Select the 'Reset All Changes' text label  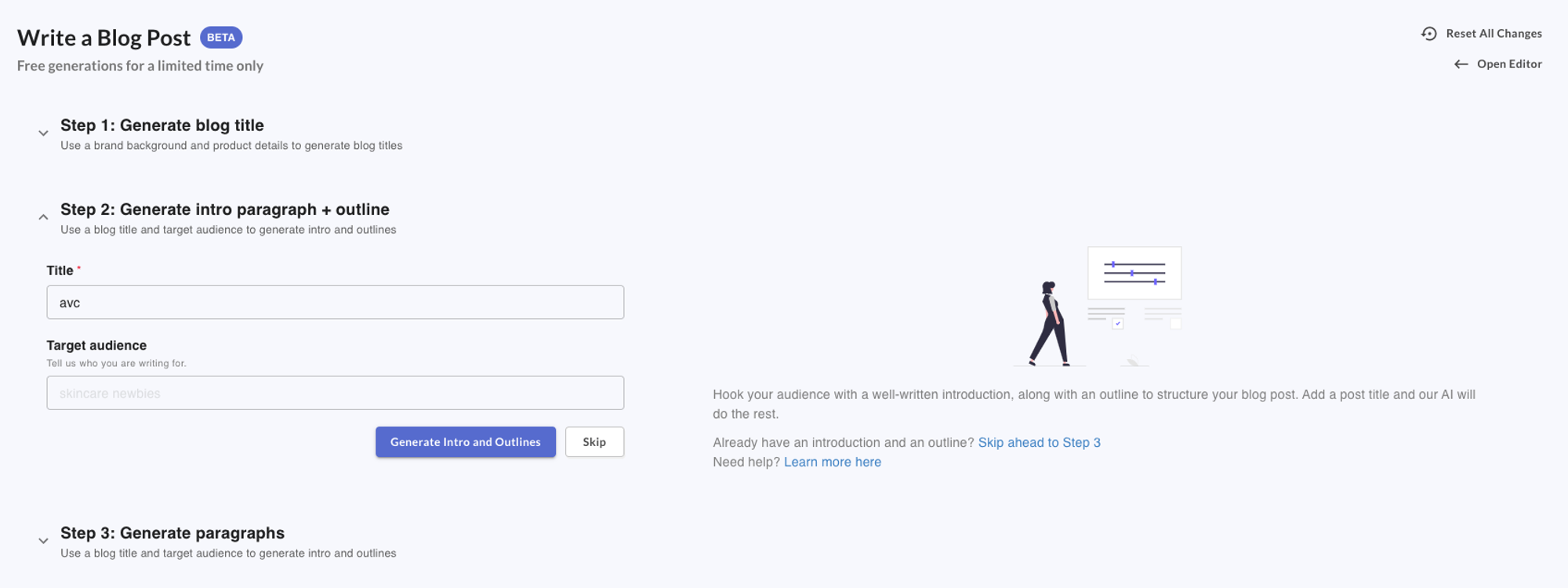pos(1494,34)
